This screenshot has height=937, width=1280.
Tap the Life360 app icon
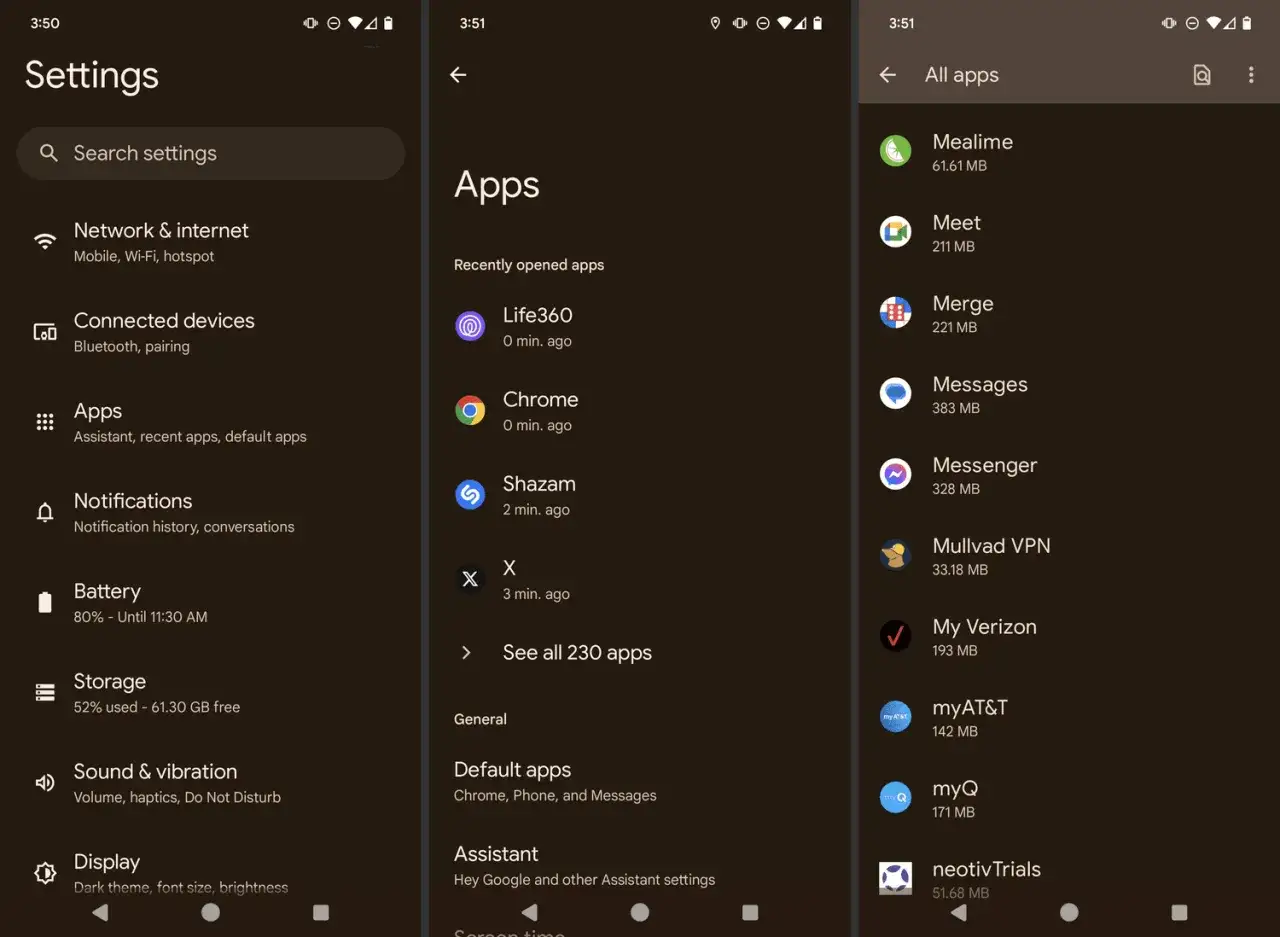(x=470, y=326)
